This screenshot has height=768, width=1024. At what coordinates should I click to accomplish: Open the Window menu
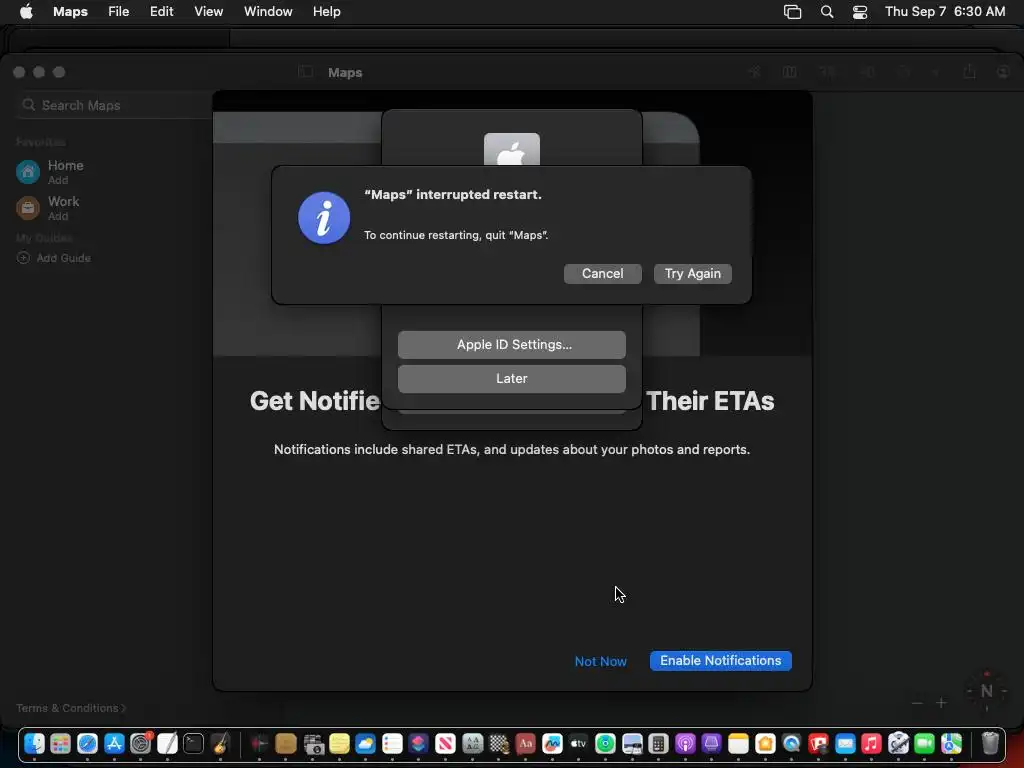point(268,11)
